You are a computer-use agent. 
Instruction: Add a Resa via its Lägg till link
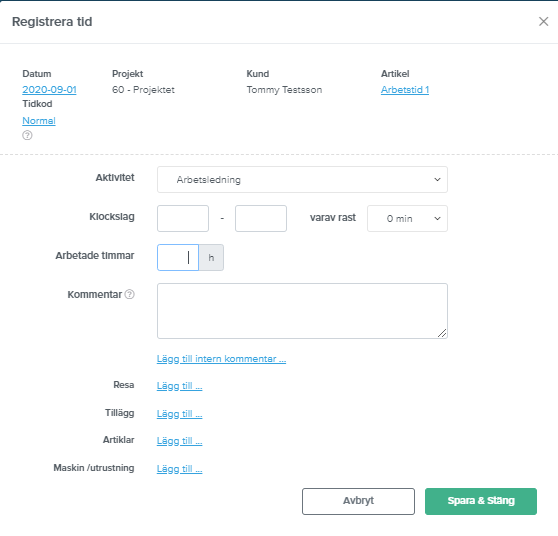pos(179,386)
